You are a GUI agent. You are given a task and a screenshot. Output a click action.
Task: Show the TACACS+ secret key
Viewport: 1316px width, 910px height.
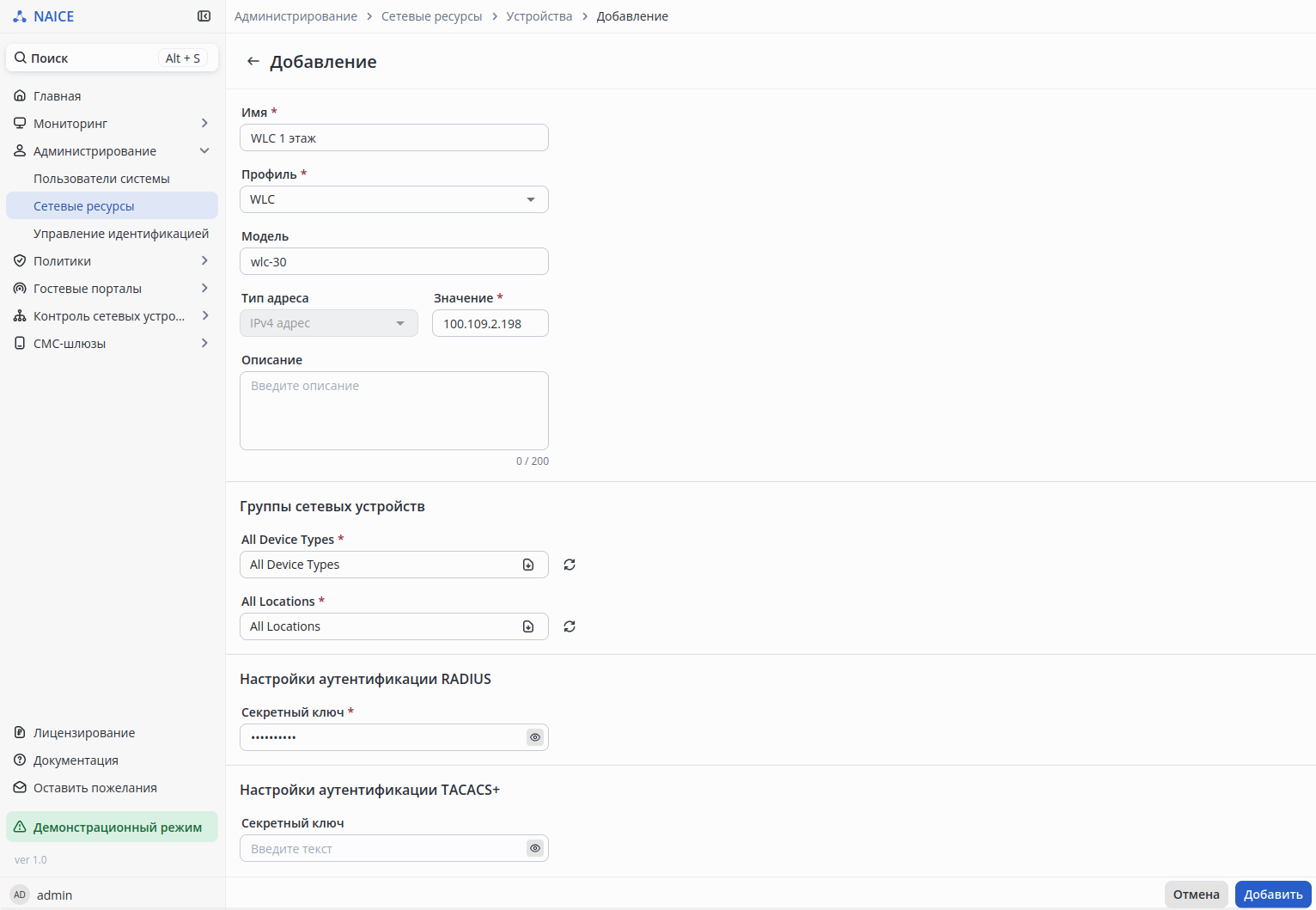[535, 848]
